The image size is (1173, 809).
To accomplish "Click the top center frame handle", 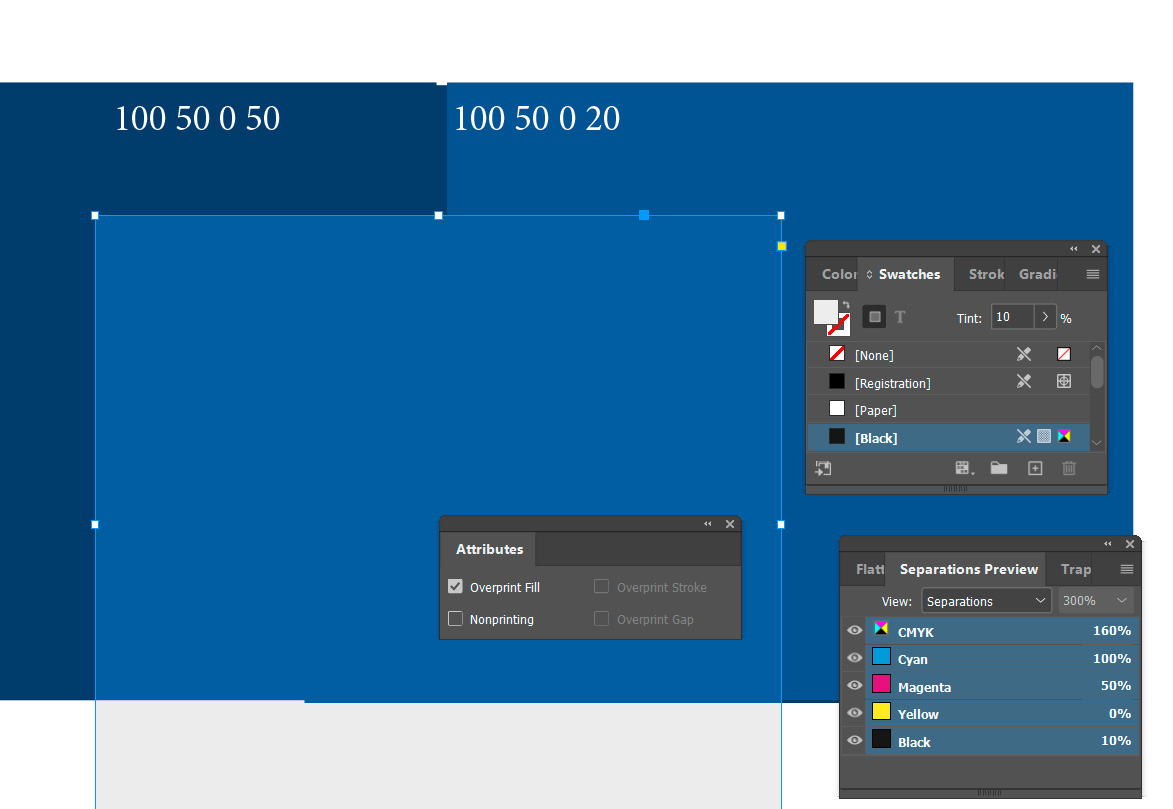I will [438, 216].
